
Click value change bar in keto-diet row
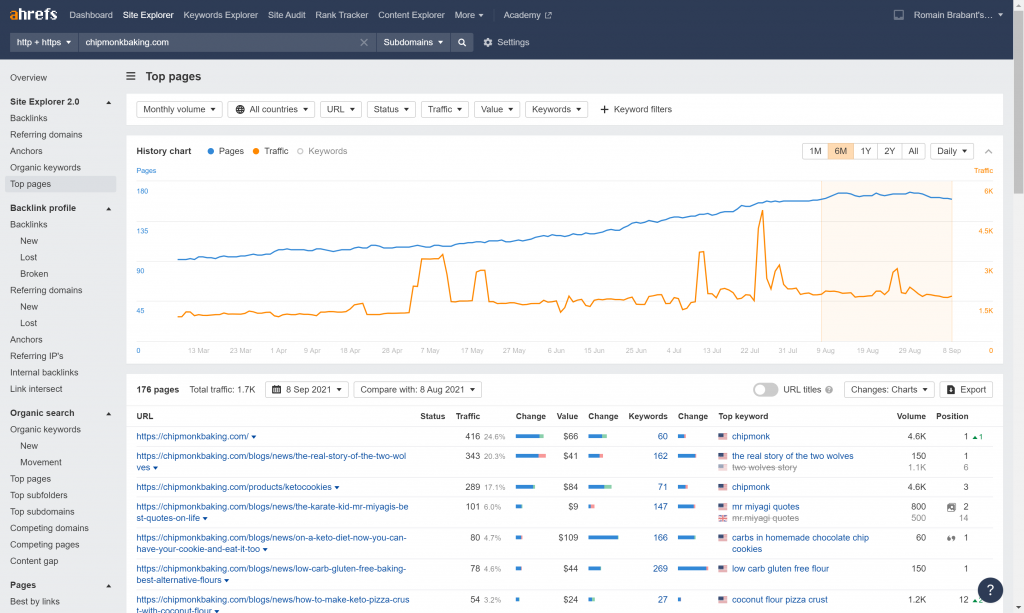point(603,537)
